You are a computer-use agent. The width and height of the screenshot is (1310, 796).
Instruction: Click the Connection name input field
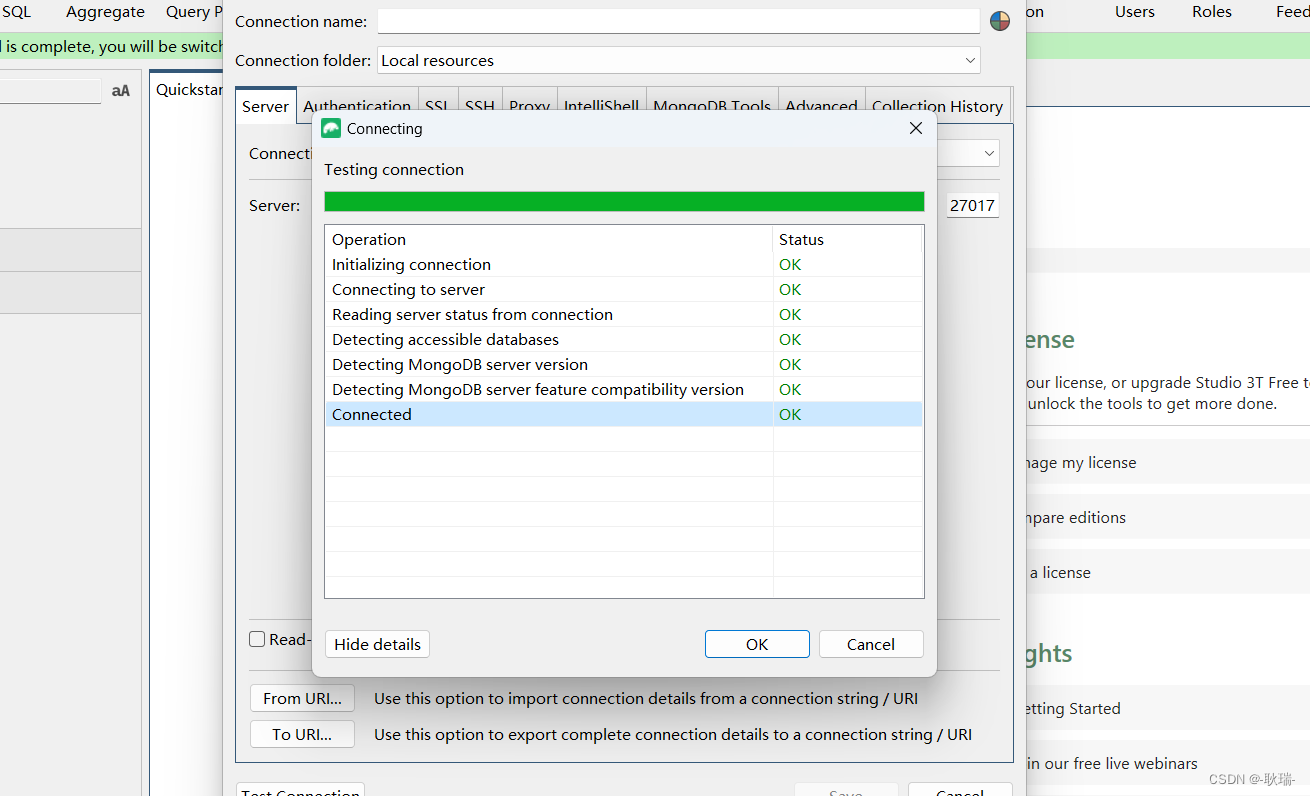[679, 21]
